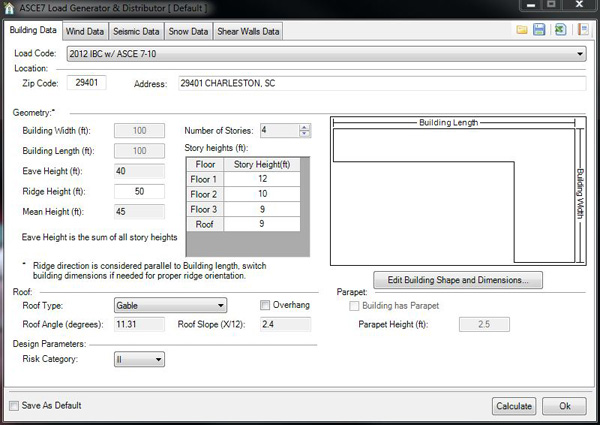Switch to the Building Data tab
This screenshot has height=425, width=600.
pos(33,30)
